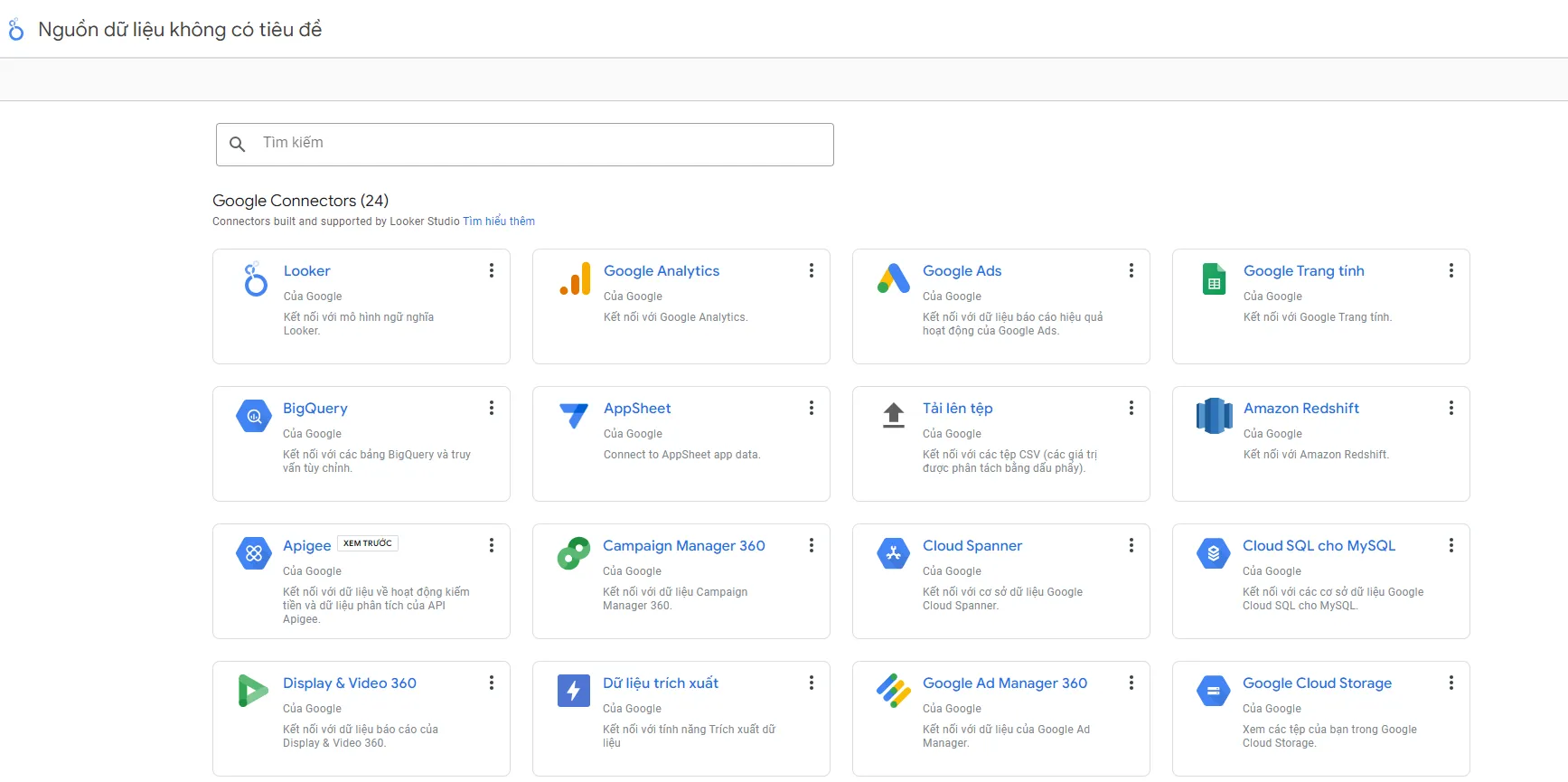Select the Display & Video 360 play icon
Viewport: 1568px width, 782px height.
point(253,691)
